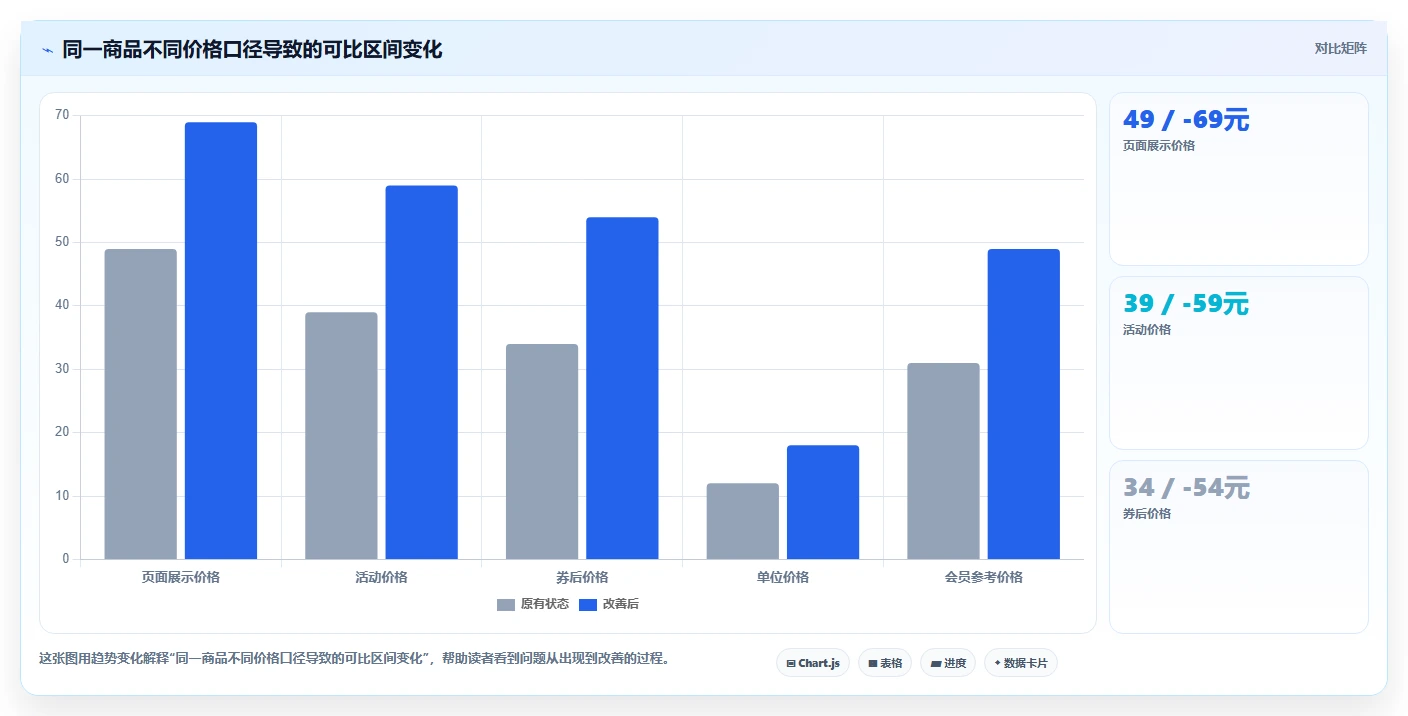
Task: Click the 活动价格 x-axis label
Action: pos(381,577)
